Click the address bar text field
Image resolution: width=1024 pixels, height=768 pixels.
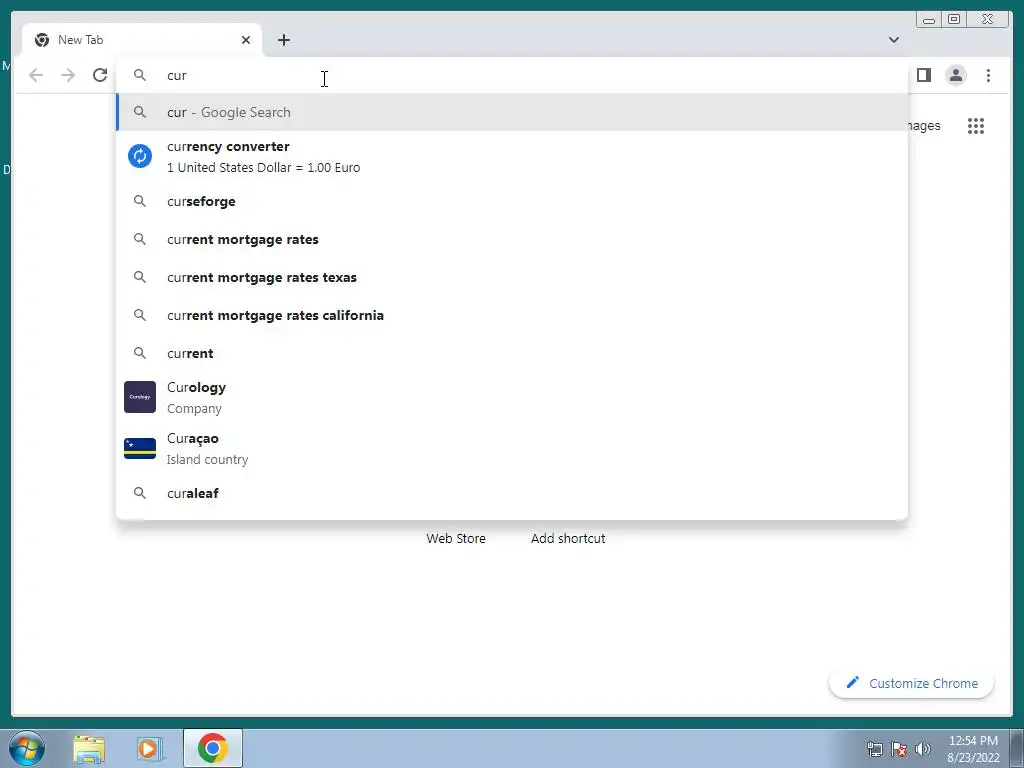pyautogui.click(x=511, y=75)
